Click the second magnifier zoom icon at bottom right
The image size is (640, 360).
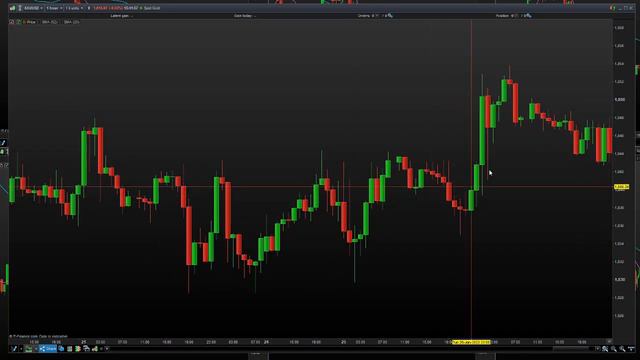point(613,349)
